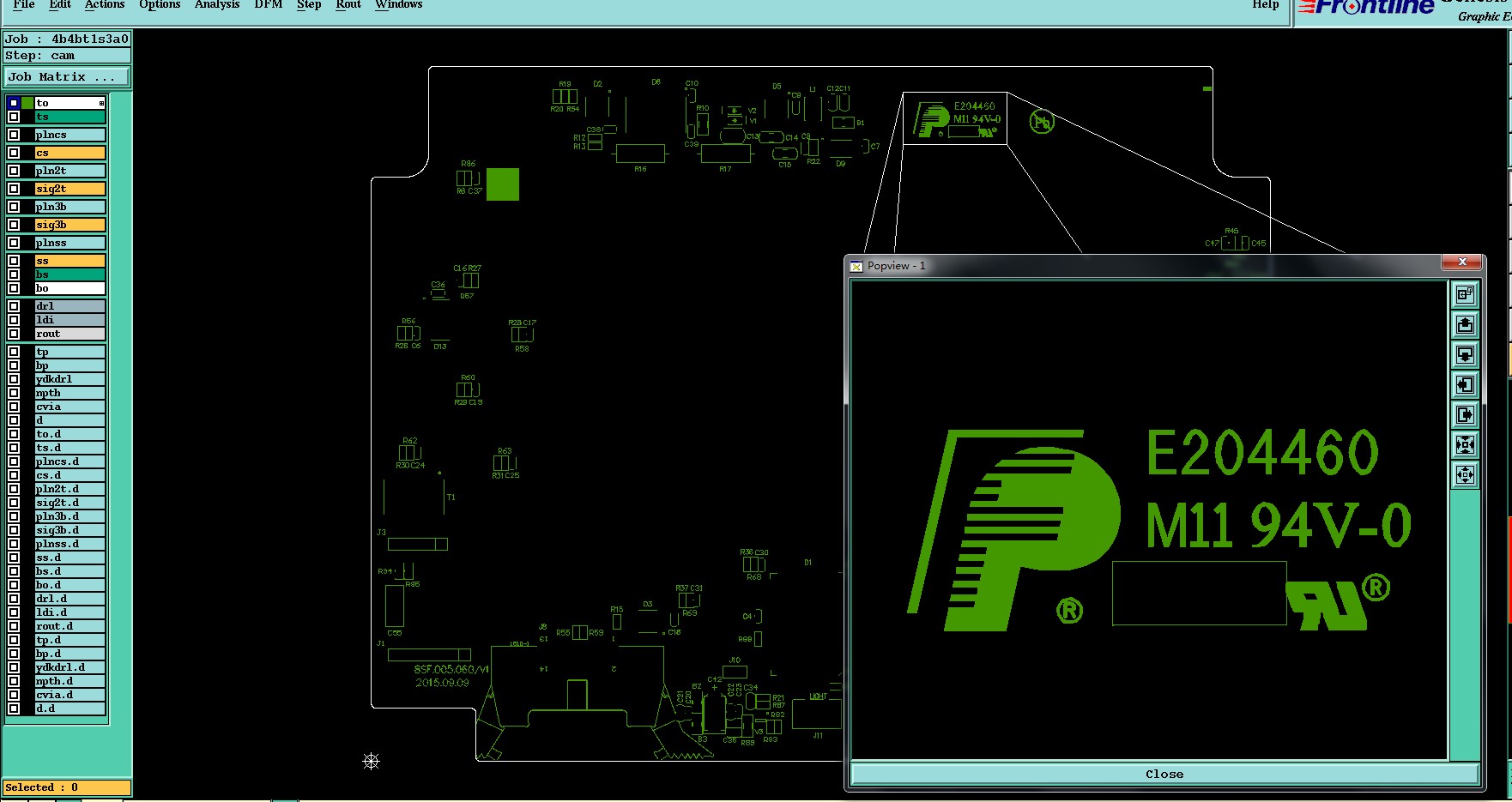Click the Popview zoom-in icon with inward arrows
Screen dimensions: 1512x802
coord(1465,444)
